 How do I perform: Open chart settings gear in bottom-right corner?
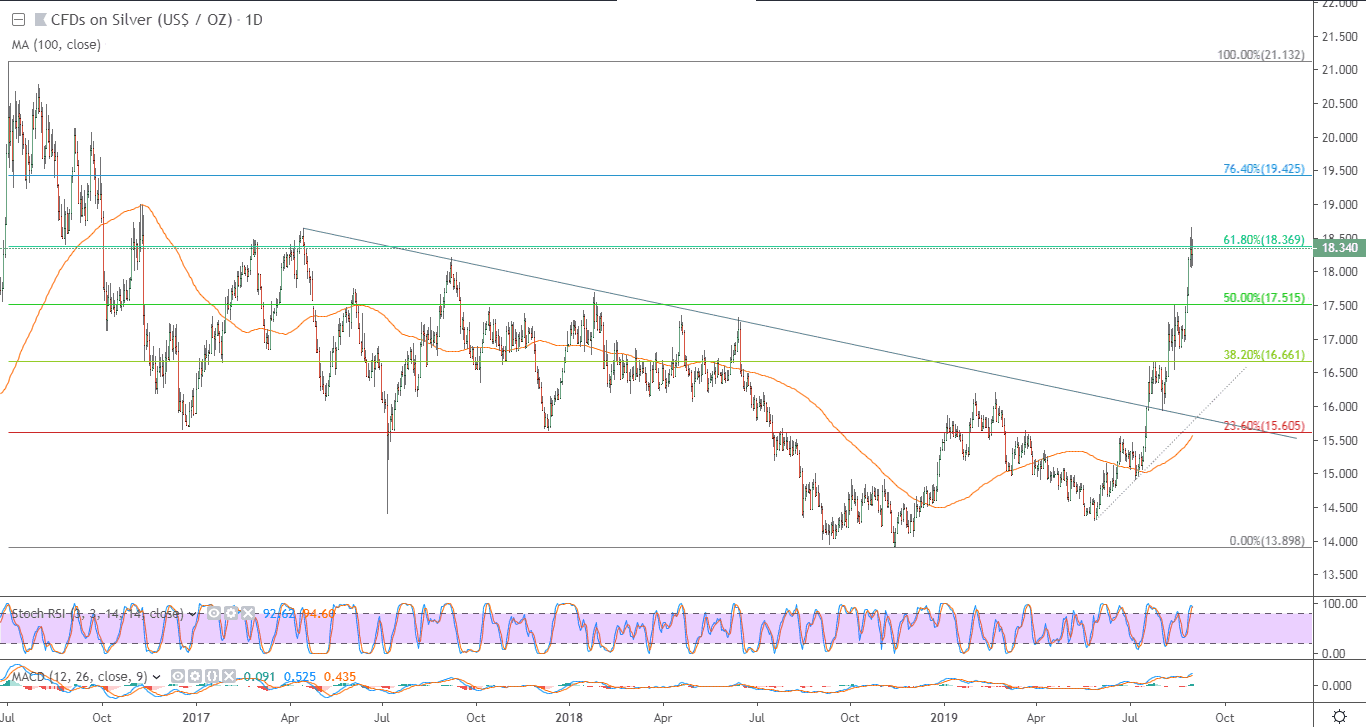click(x=1340, y=716)
